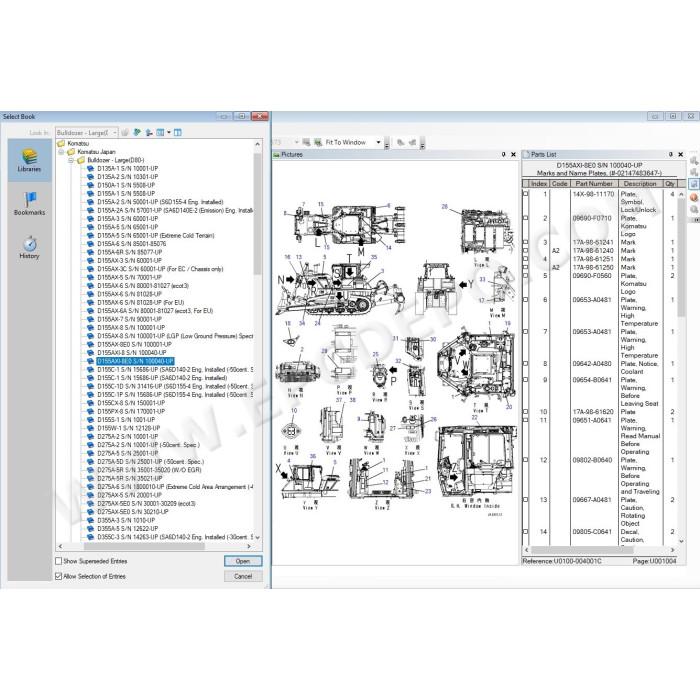Check the box for part 09690-F0710
The image size is (700, 700).
(525, 218)
